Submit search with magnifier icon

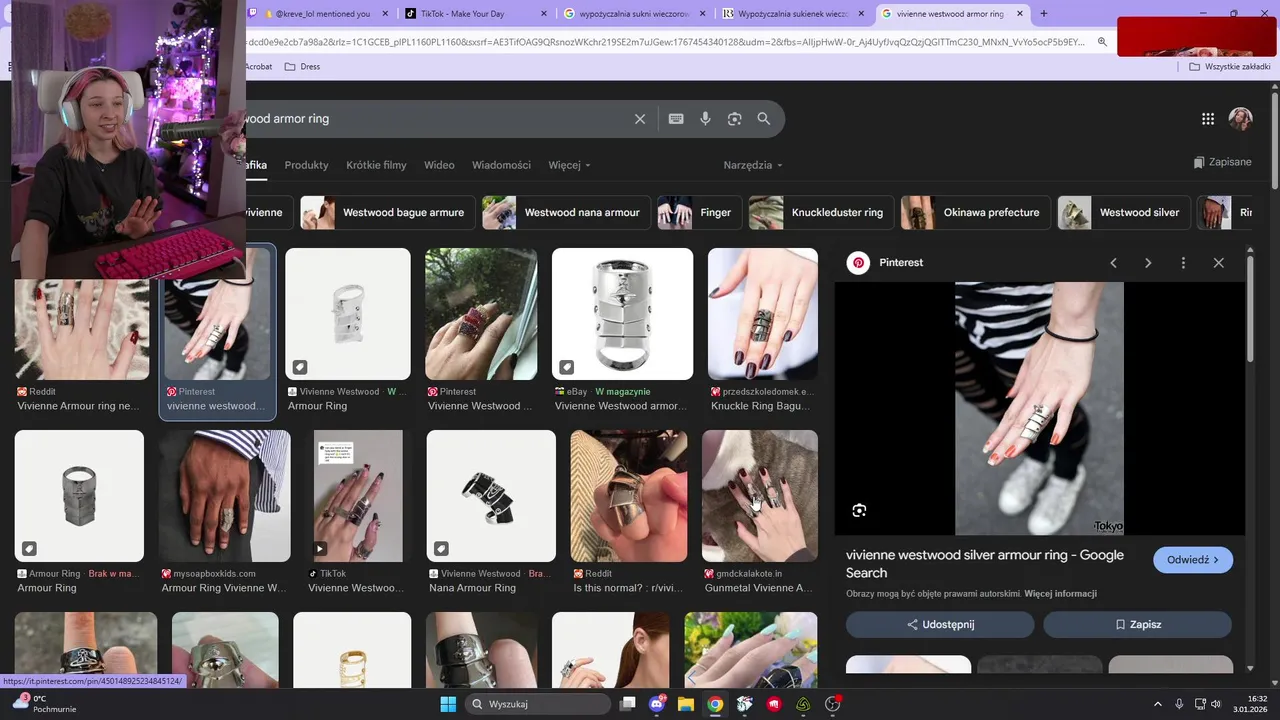(764, 119)
